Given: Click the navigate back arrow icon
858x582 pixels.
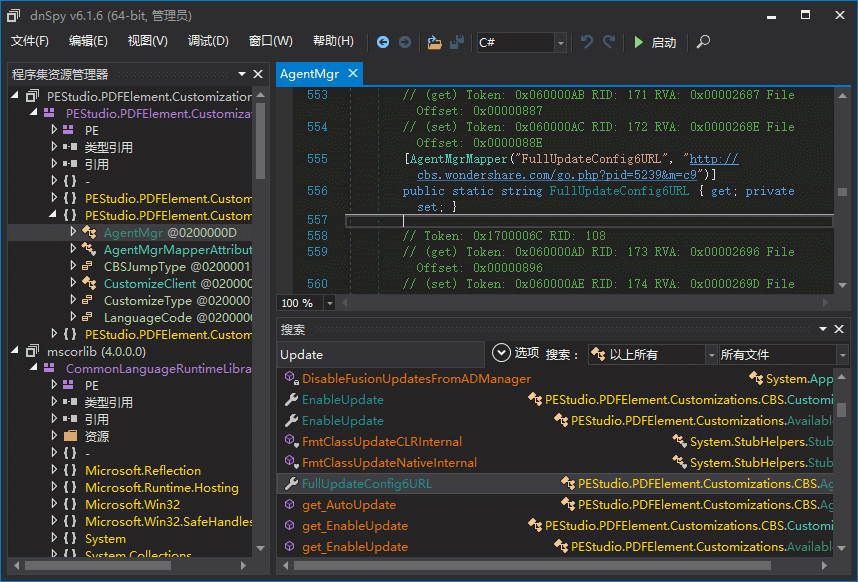Looking at the screenshot, I should [x=383, y=42].
